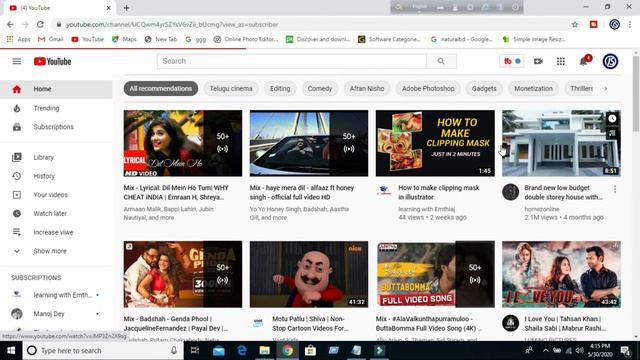The height and width of the screenshot is (360, 640).
Task: Open the Windows action center icon
Action: 625,351
